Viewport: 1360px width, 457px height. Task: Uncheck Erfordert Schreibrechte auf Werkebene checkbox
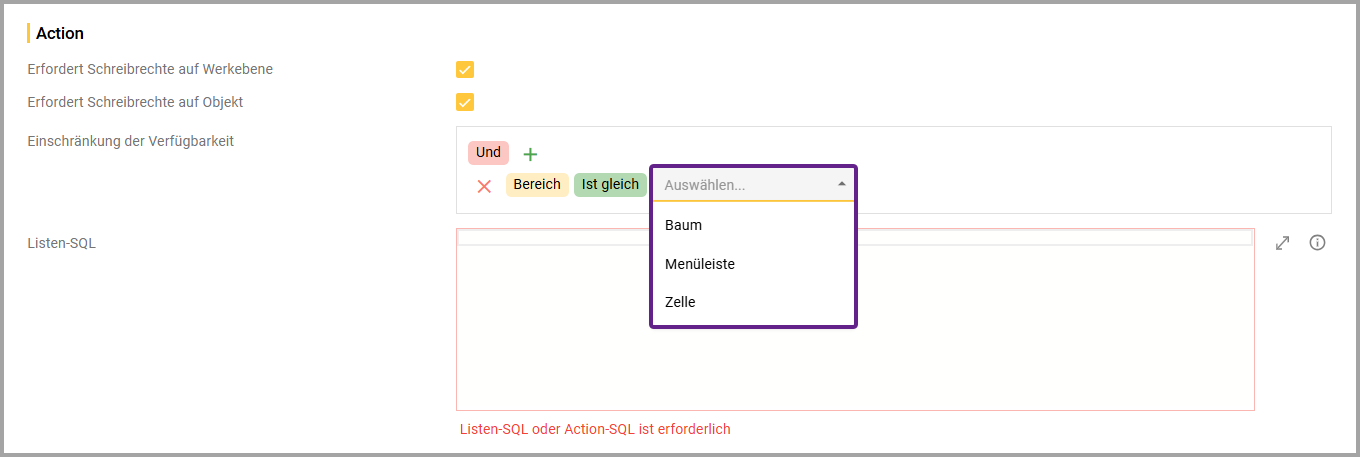point(465,70)
